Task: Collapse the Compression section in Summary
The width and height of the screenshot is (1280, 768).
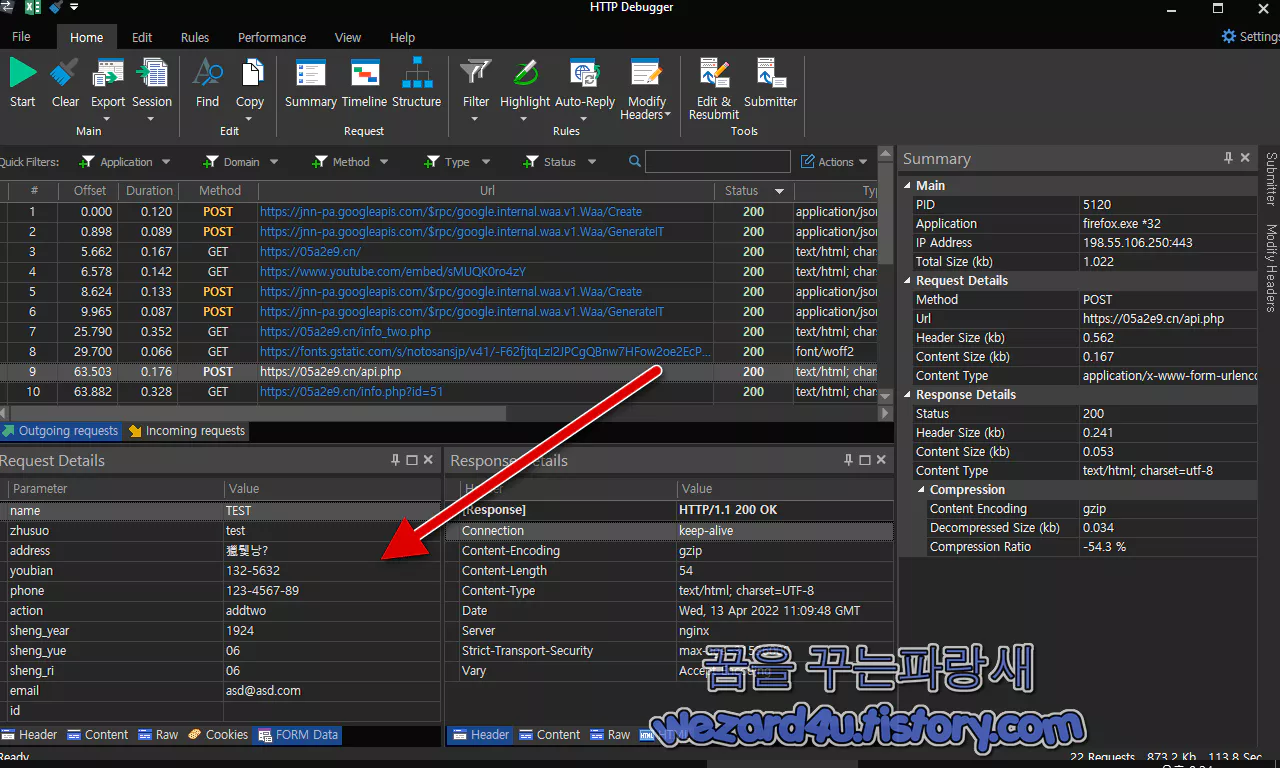Action: point(922,490)
